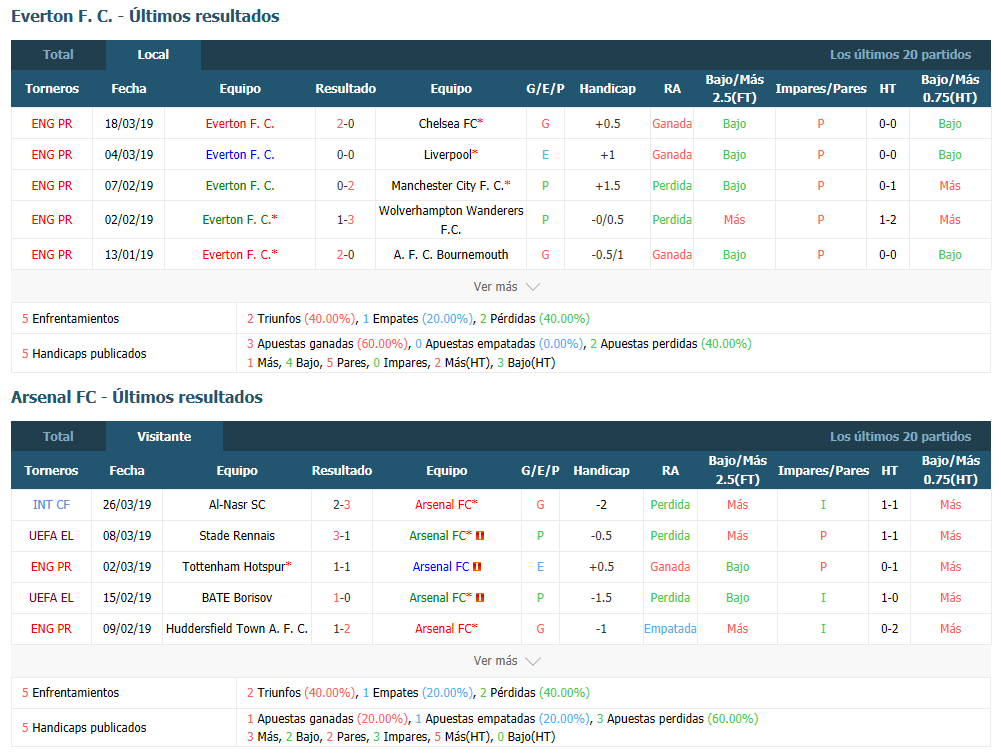Click red card icon in Tottenham Hotspur row
This screenshot has width=1001, height=755.
coord(477,567)
